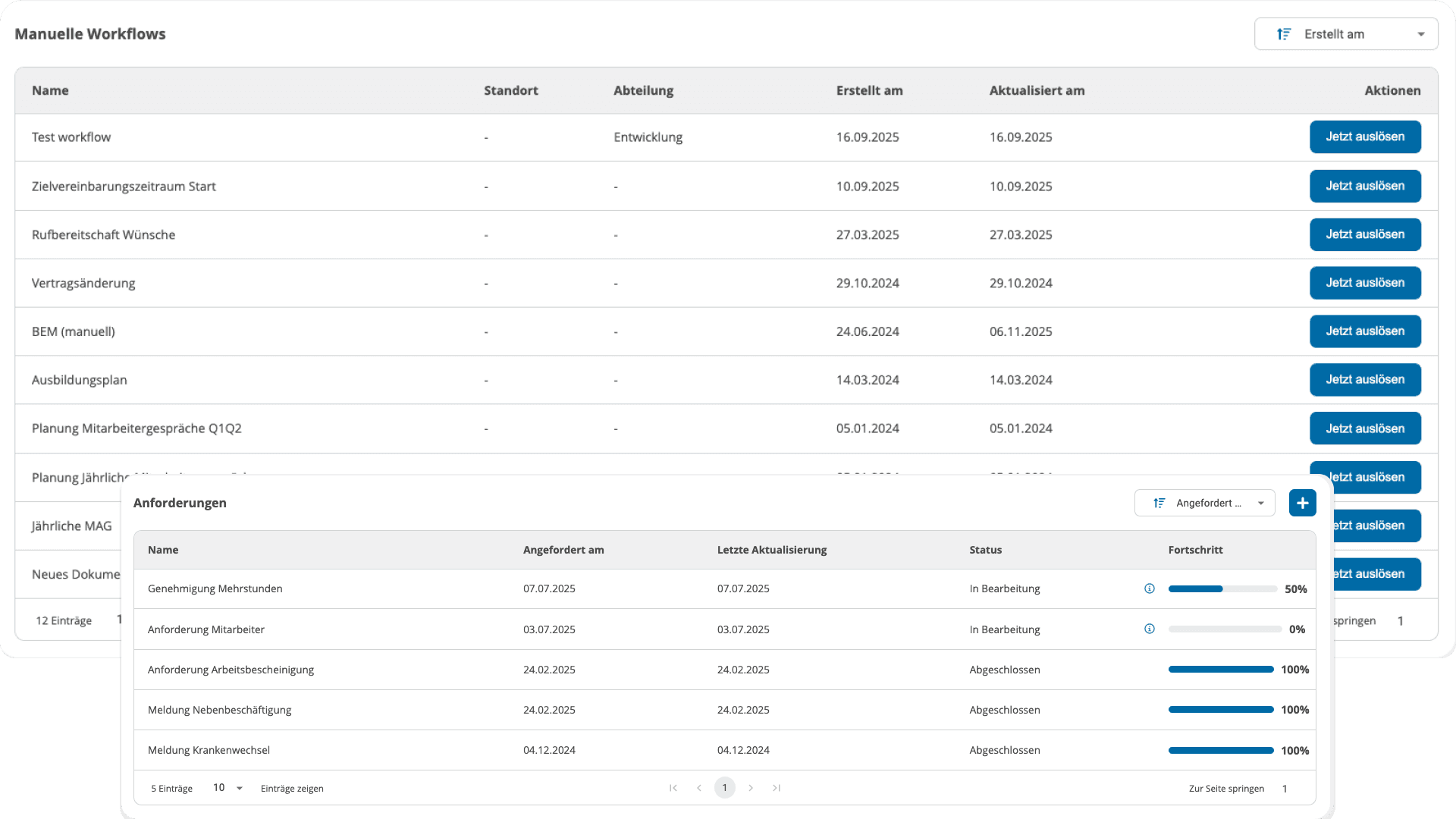Viewport: 1456px width, 819px height.
Task: Click sort icon in Angefordert dropdown
Action: 1159,503
